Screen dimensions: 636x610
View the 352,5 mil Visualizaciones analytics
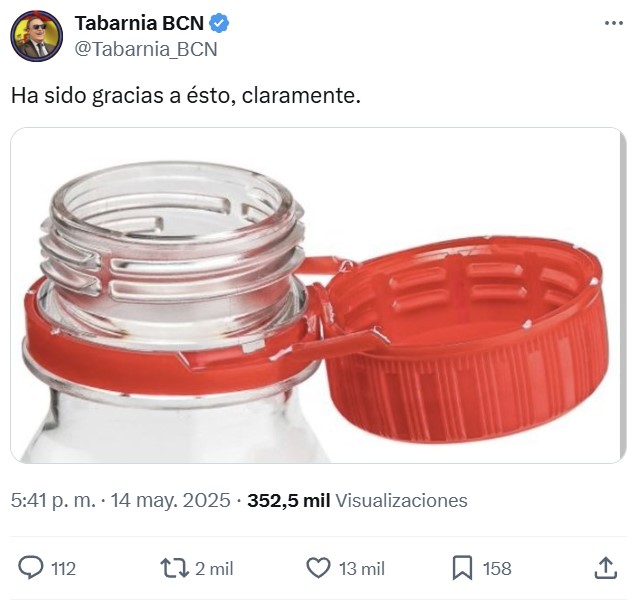[357, 500]
